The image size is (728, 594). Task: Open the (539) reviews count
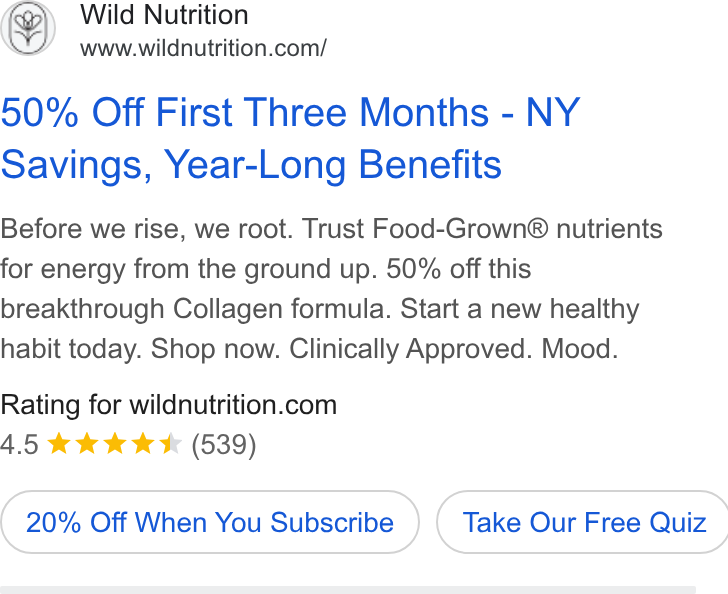[224, 445]
